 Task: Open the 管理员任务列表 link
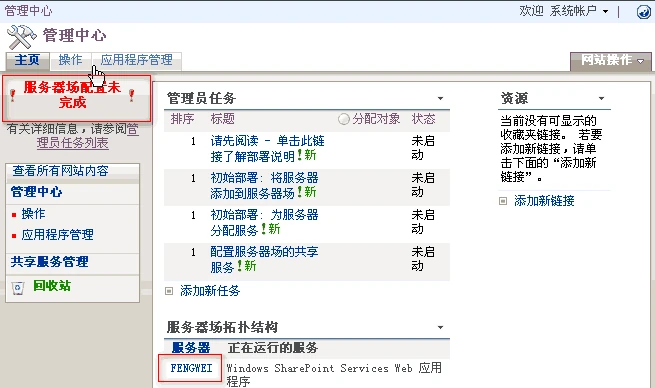(87, 136)
